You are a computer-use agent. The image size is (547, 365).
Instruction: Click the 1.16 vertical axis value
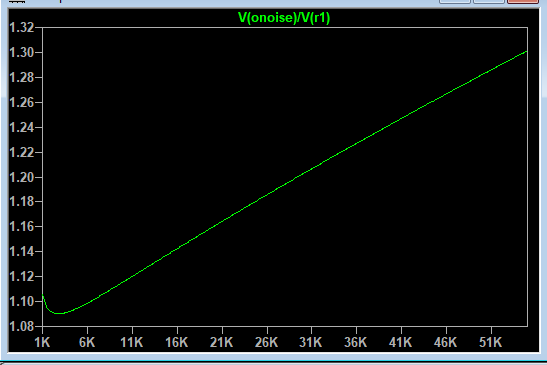click(x=21, y=226)
